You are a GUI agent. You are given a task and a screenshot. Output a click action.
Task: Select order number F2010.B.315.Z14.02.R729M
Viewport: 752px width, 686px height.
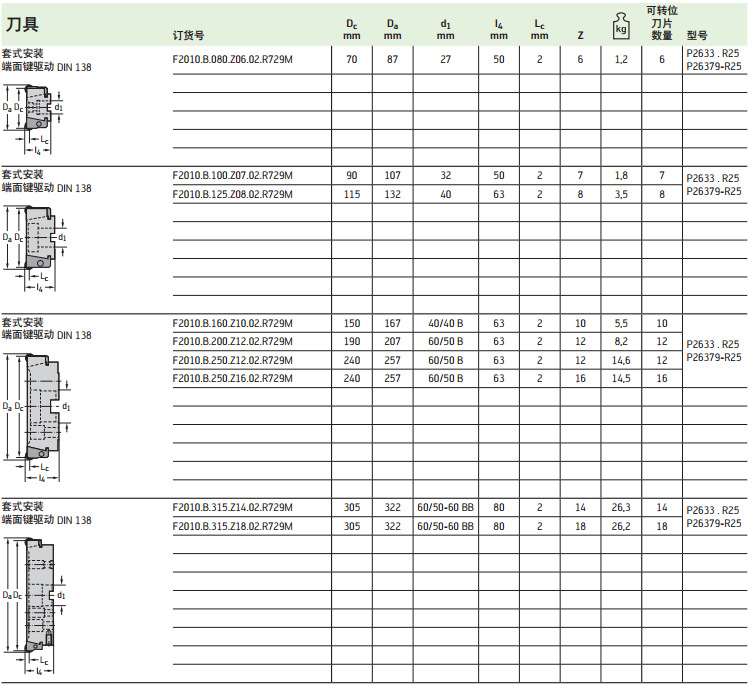(232, 508)
